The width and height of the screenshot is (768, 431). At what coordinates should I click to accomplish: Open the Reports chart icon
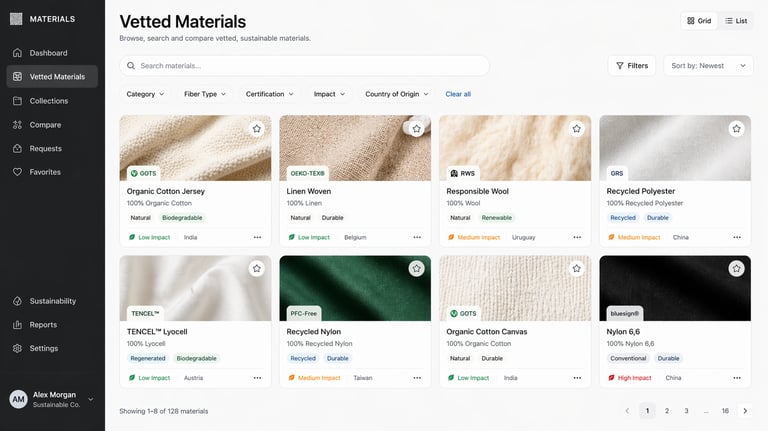tap(18, 325)
